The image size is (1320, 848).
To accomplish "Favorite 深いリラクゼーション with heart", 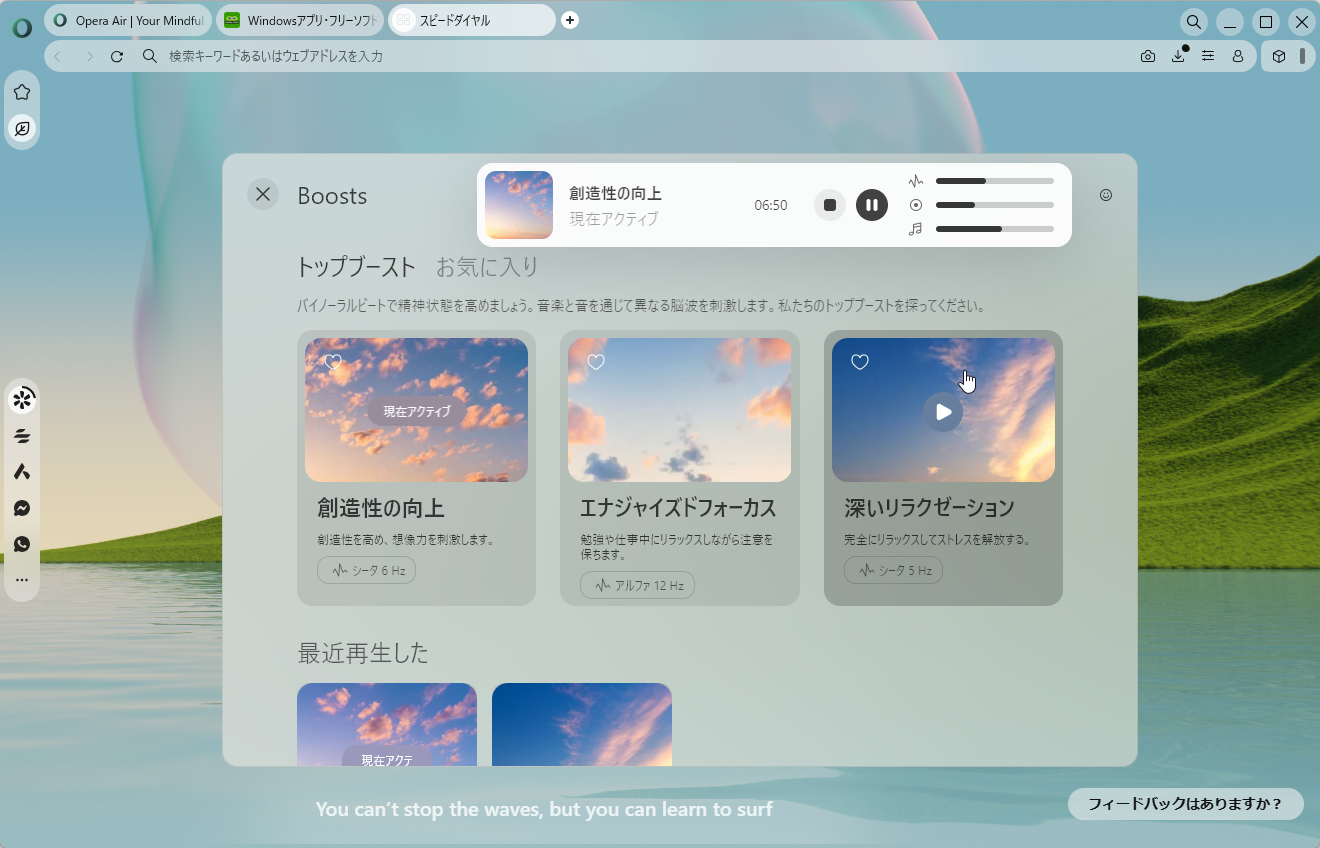I will pyautogui.click(x=860, y=362).
